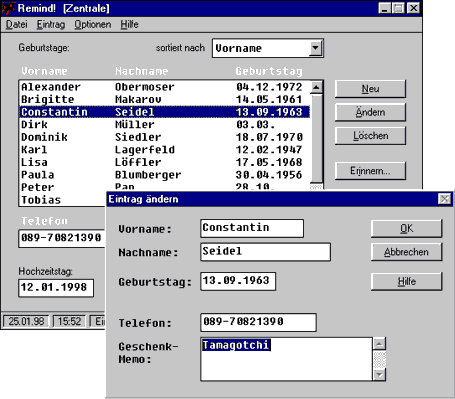This screenshot has height=399, width=455.
Task: Select the Dominik Siedler row
Action: point(165,137)
